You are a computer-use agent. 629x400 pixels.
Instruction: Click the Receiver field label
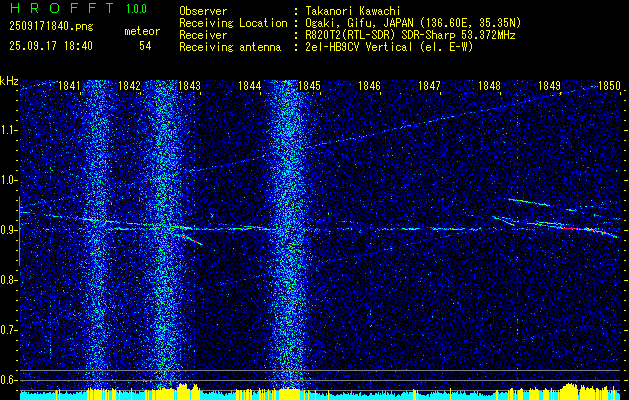coord(203,35)
